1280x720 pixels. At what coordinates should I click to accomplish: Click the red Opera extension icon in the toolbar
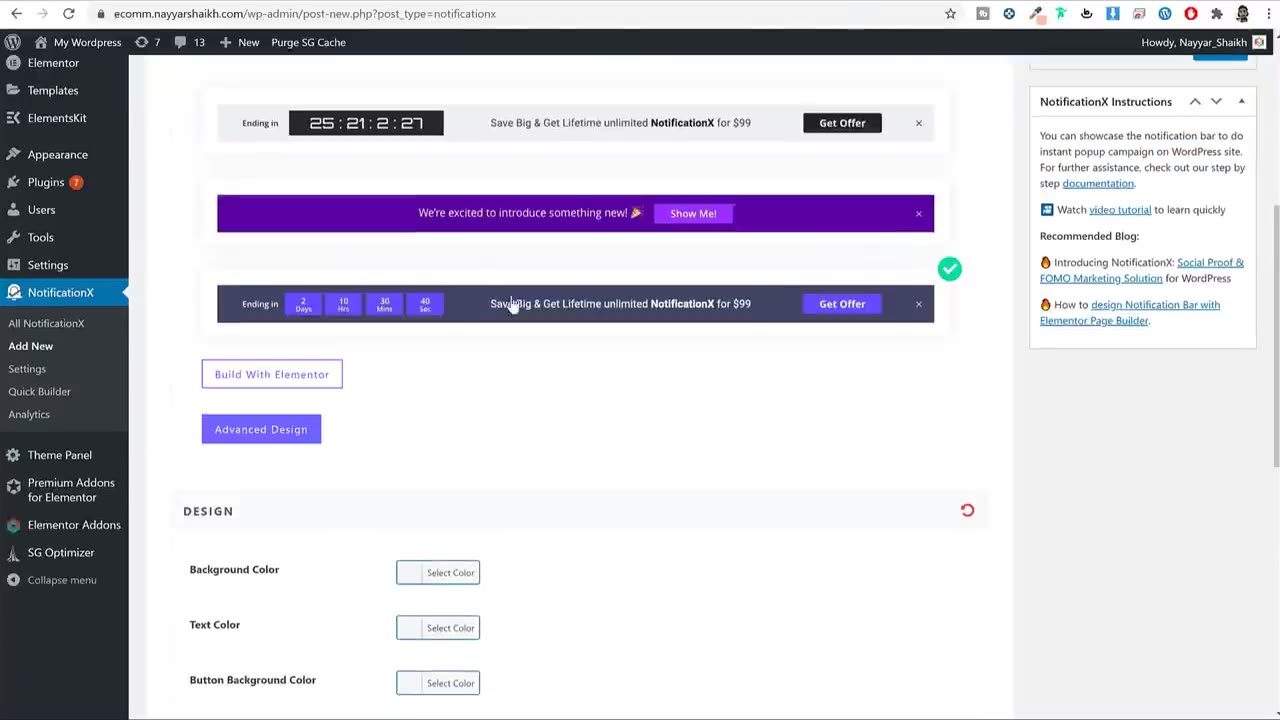click(1190, 14)
